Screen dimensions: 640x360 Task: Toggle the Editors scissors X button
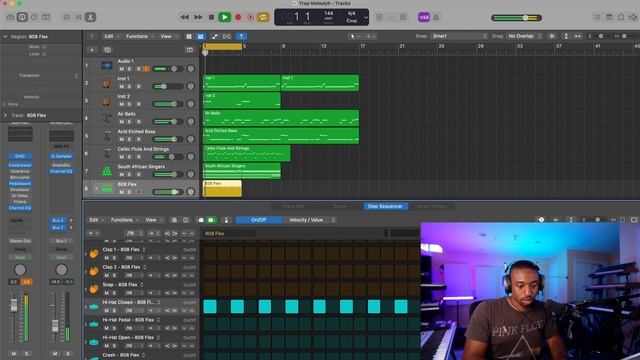point(90,17)
